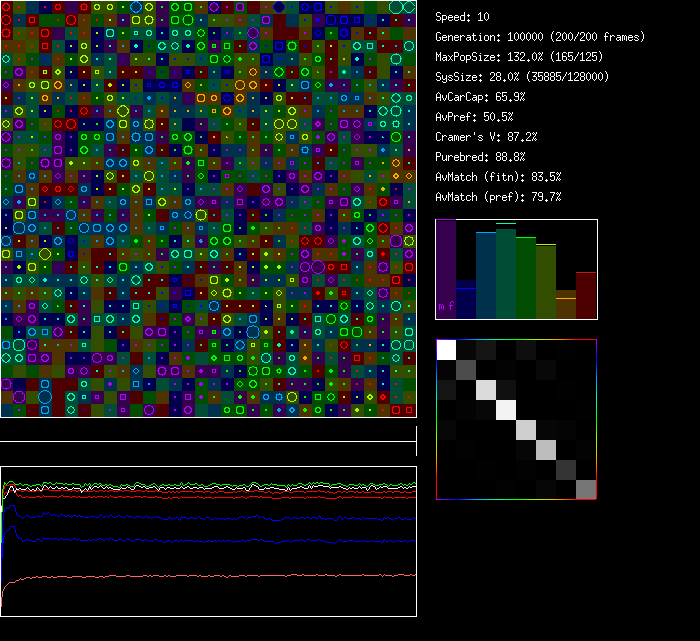The width and height of the screenshot is (700, 641).
Task: Click the Speed: 10 readout
Action: click(462, 17)
